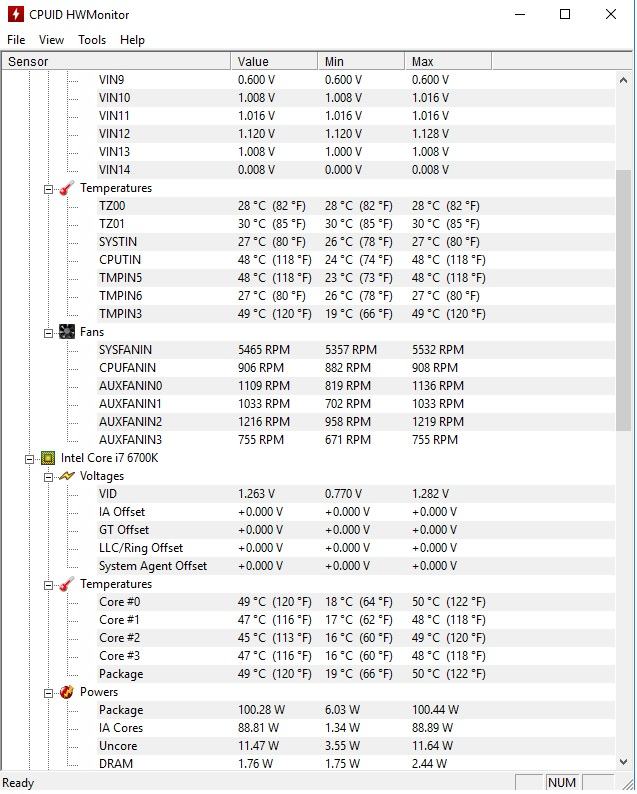The width and height of the screenshot is (637, 794).
Task: Collapse the CPU Voltages section
Action: 48,476
